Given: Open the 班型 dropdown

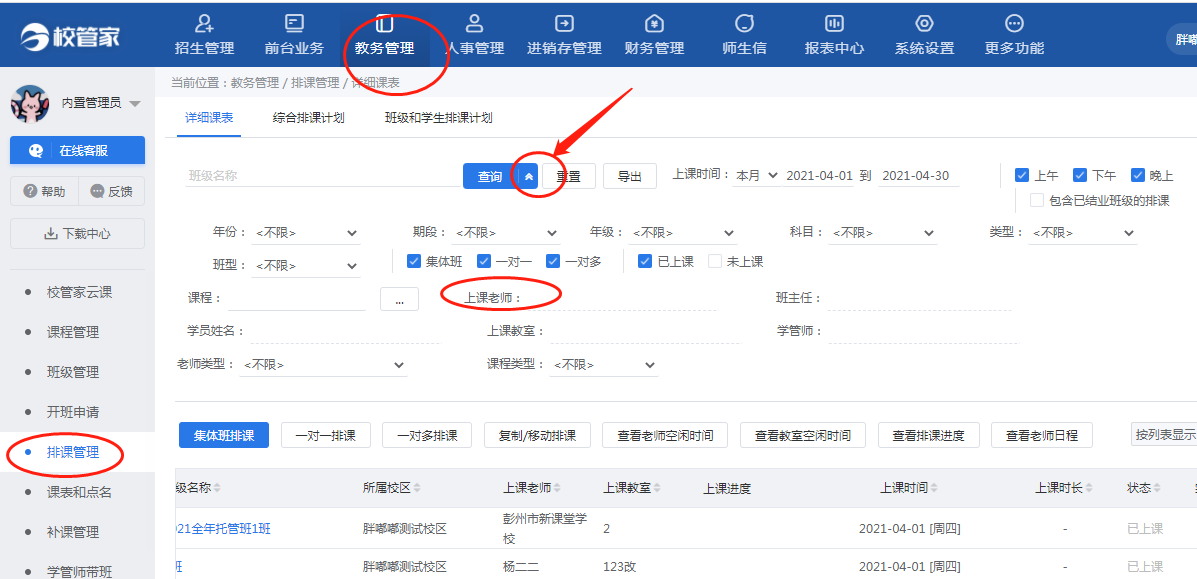Looking at the screenshot, I should (x=305, y=266).
